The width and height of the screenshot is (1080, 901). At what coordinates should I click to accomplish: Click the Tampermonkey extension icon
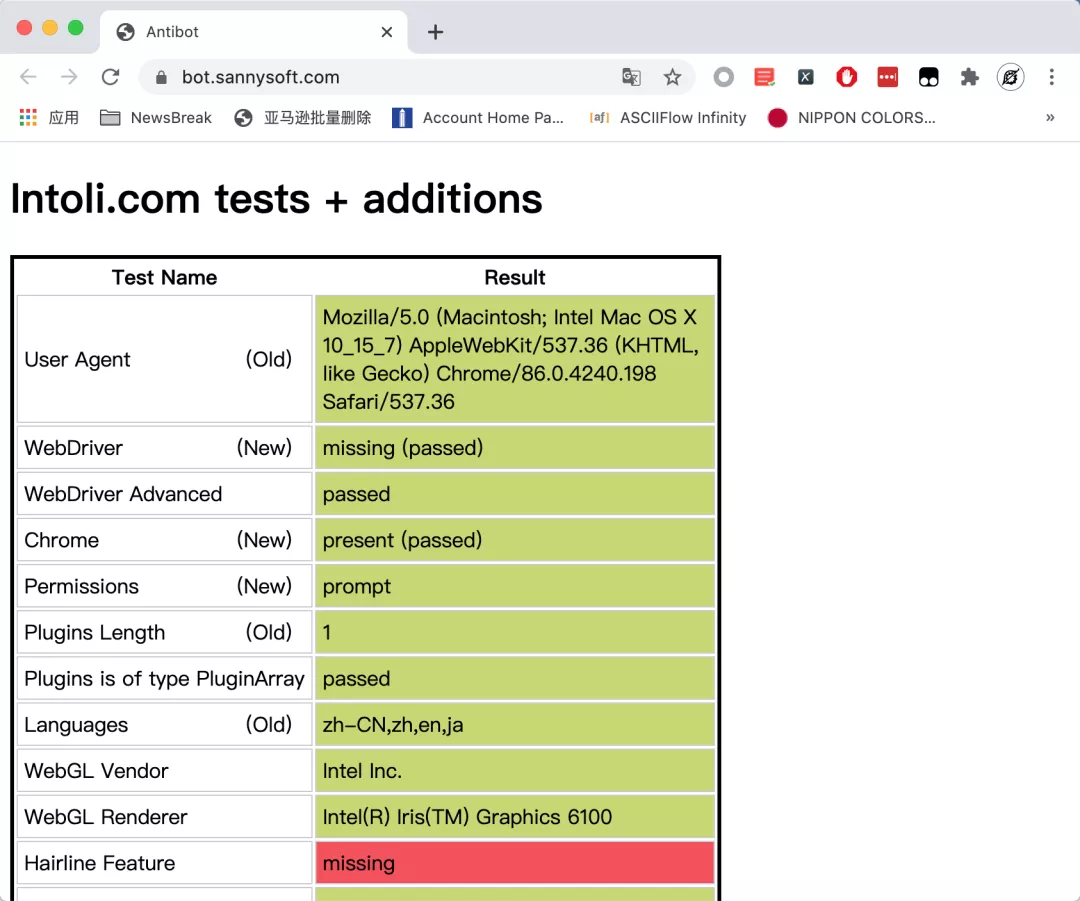(928, 77)
